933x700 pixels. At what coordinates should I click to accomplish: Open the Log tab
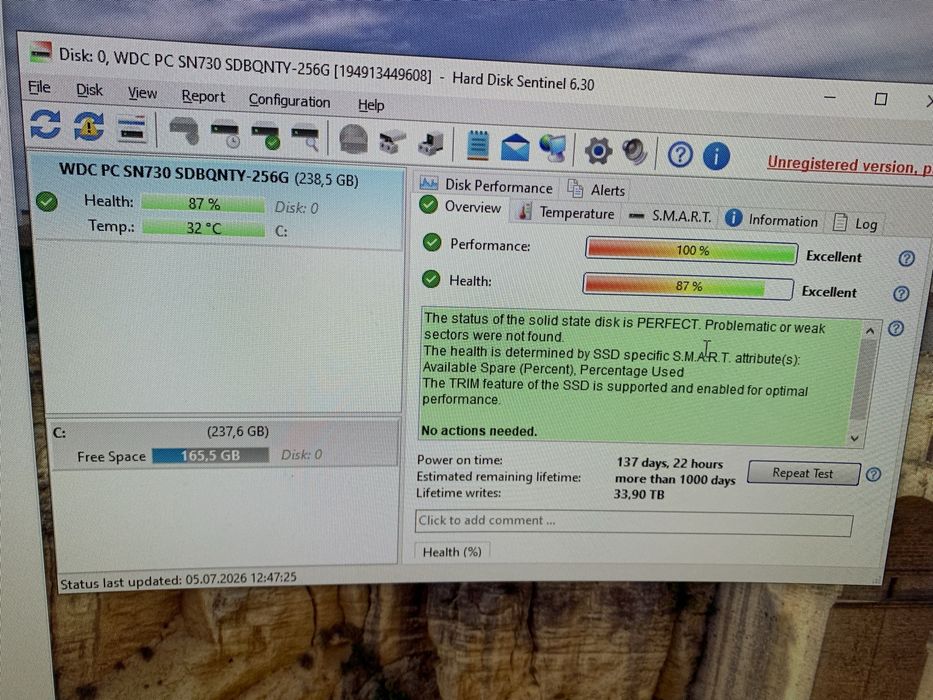[856, 223]
